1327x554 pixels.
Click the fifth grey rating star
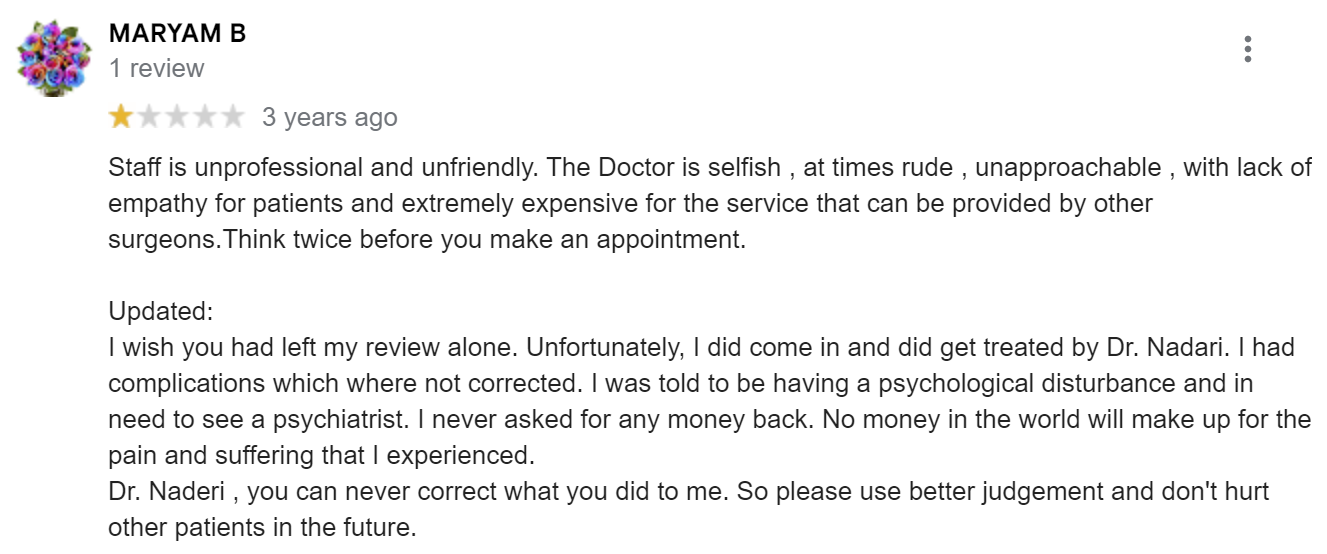[x=232, y=118]
